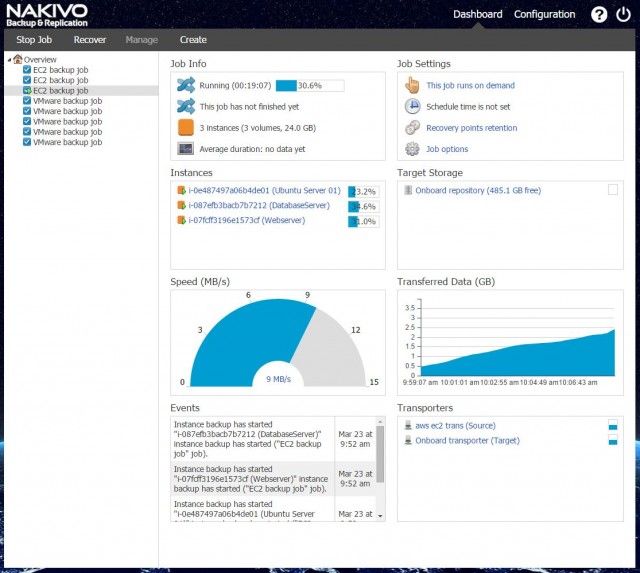Image resolution: width=640 pixels, height=573 pixels.
Task: Open the Manage menu
Action: (142, 40)
